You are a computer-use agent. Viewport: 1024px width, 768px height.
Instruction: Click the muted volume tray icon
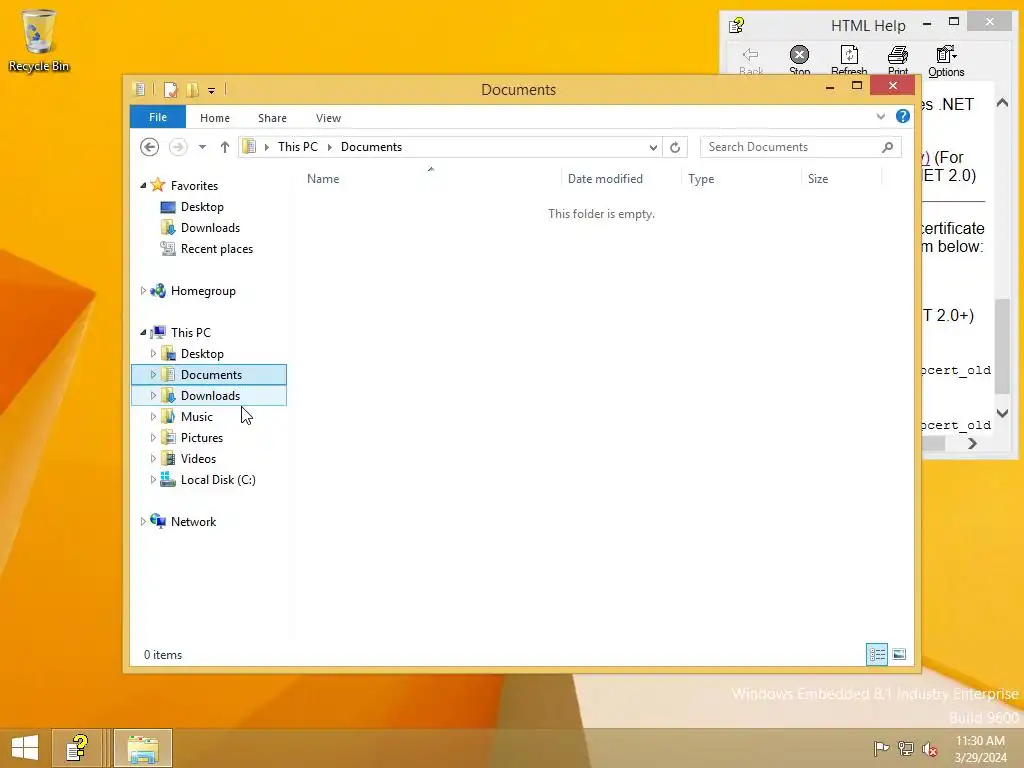point(929,748)
